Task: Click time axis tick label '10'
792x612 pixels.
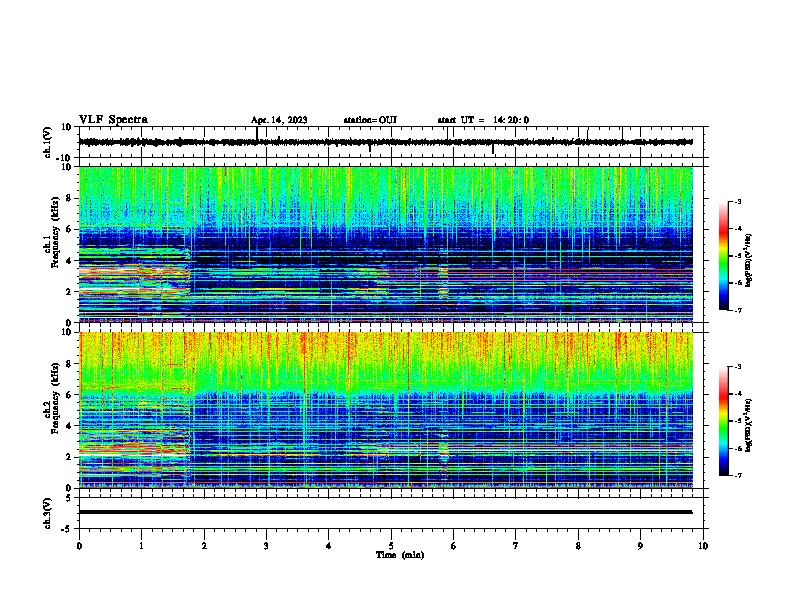Action: coord(703,546)
